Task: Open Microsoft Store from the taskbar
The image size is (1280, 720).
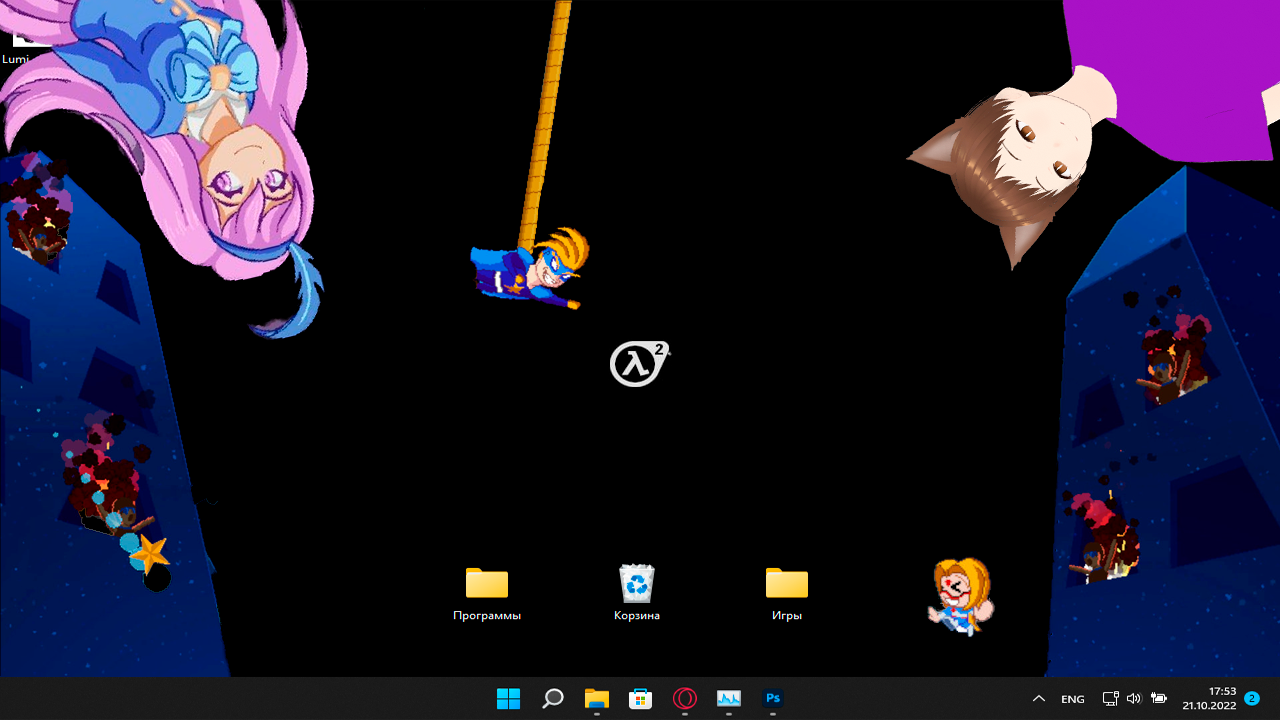Action: [x=641, y=698]
